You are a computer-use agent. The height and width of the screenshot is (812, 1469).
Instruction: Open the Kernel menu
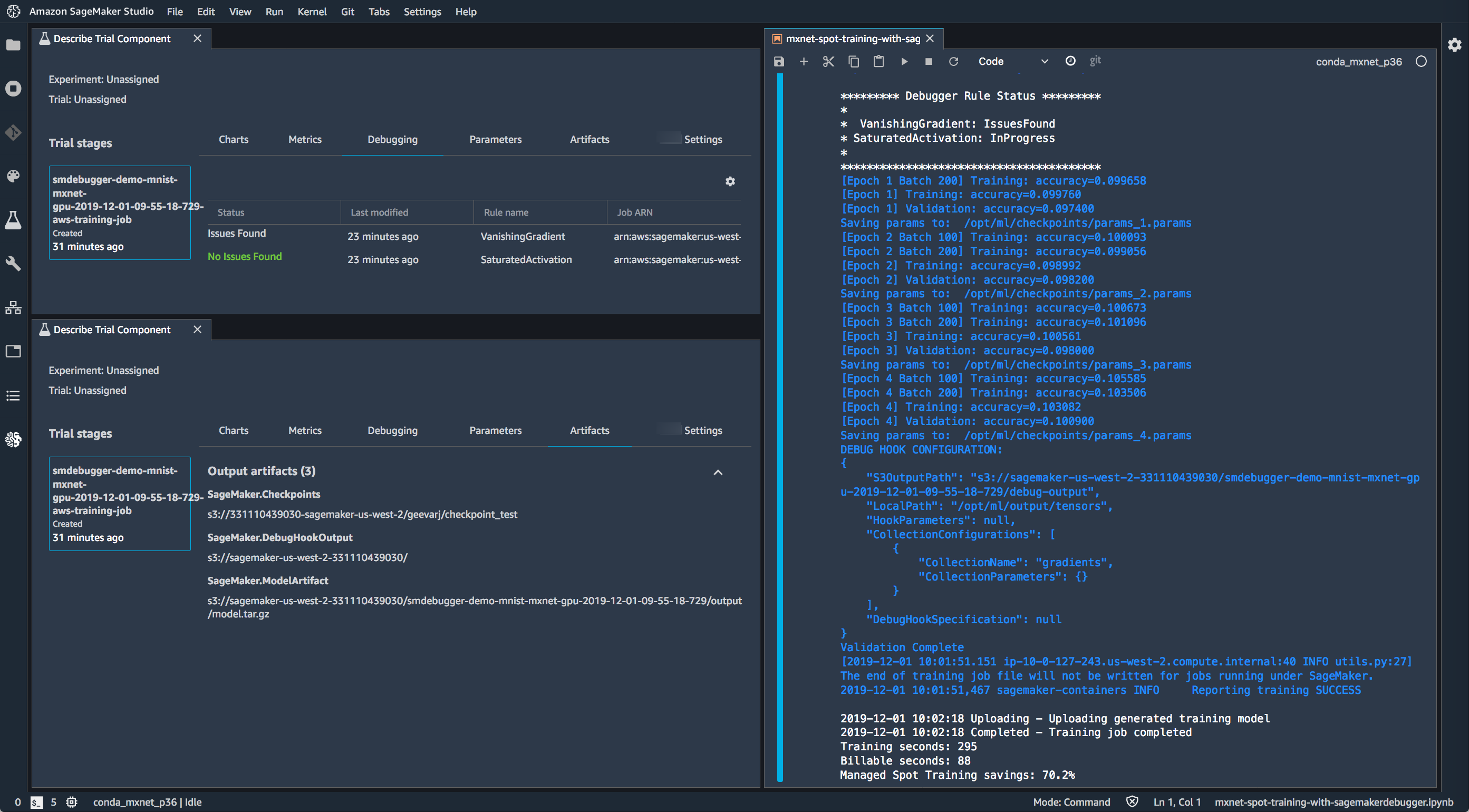point(312,12)
